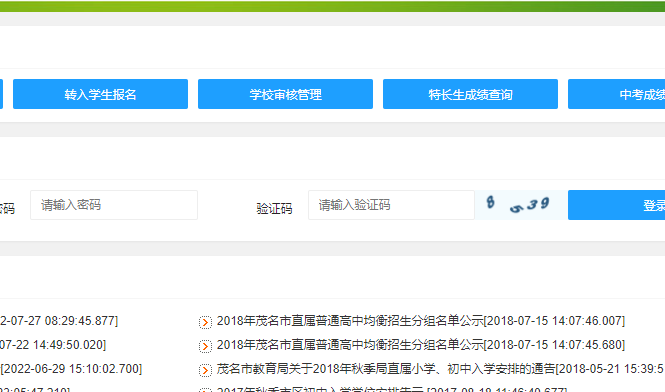Refresh the captcha image 8539
Image resolution: width=665 pixels, height=392 pixels.
coord(521,205)
